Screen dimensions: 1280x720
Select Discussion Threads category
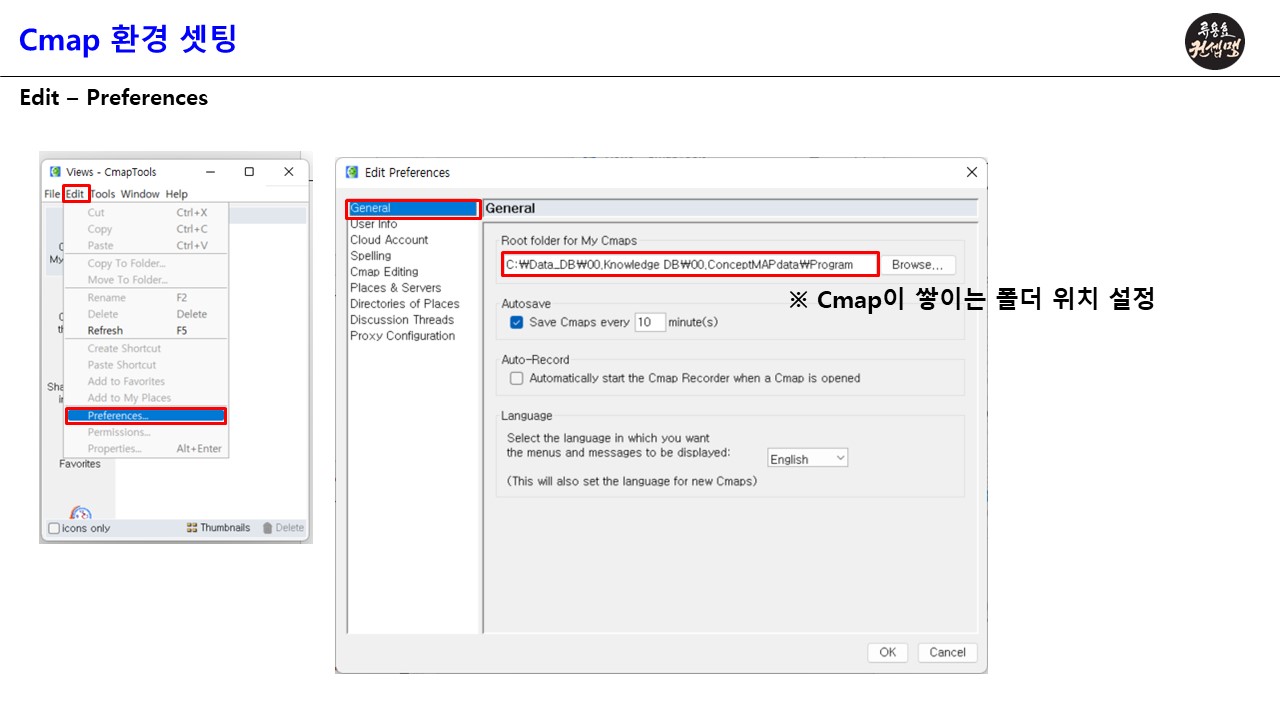pos(402,320)
